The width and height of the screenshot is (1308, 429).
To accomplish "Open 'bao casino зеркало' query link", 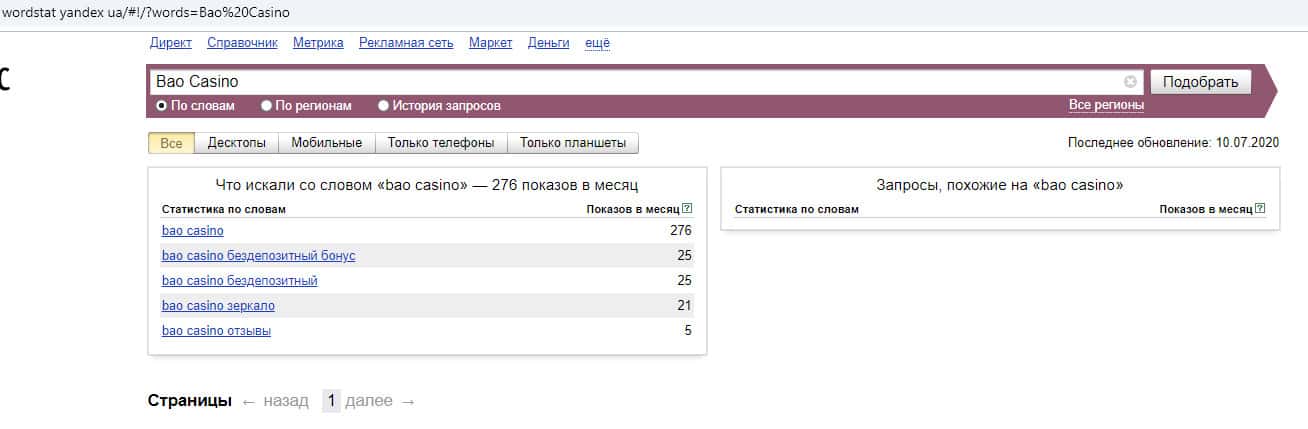I will click(218, 306).
